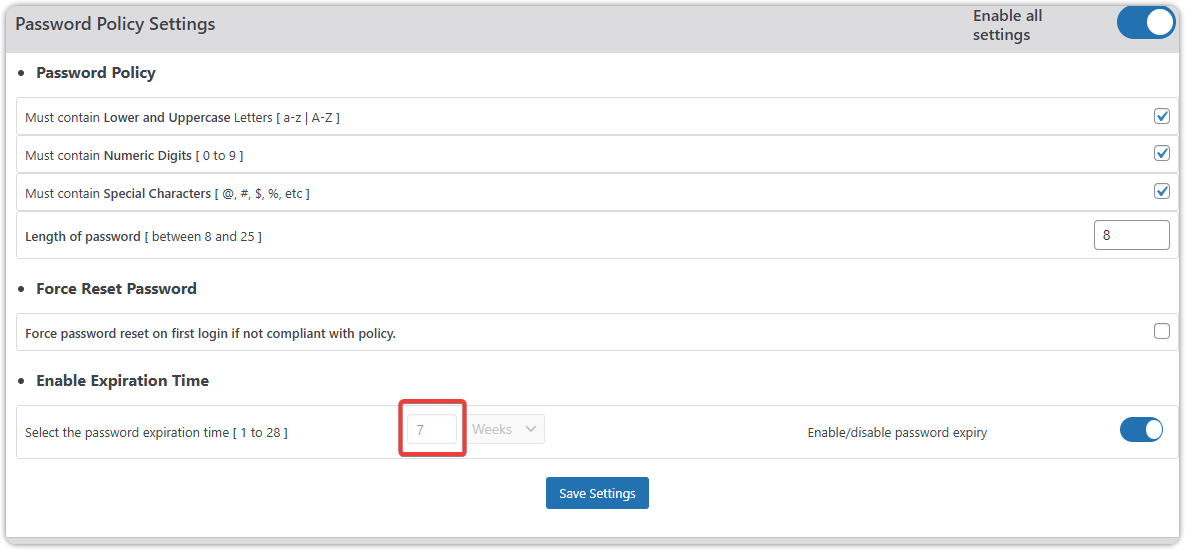The height and width of the screenshot is (550, 1185).
Task: Click 'Must contain Special Characters' label text
Action: click(x=168, y=194)
